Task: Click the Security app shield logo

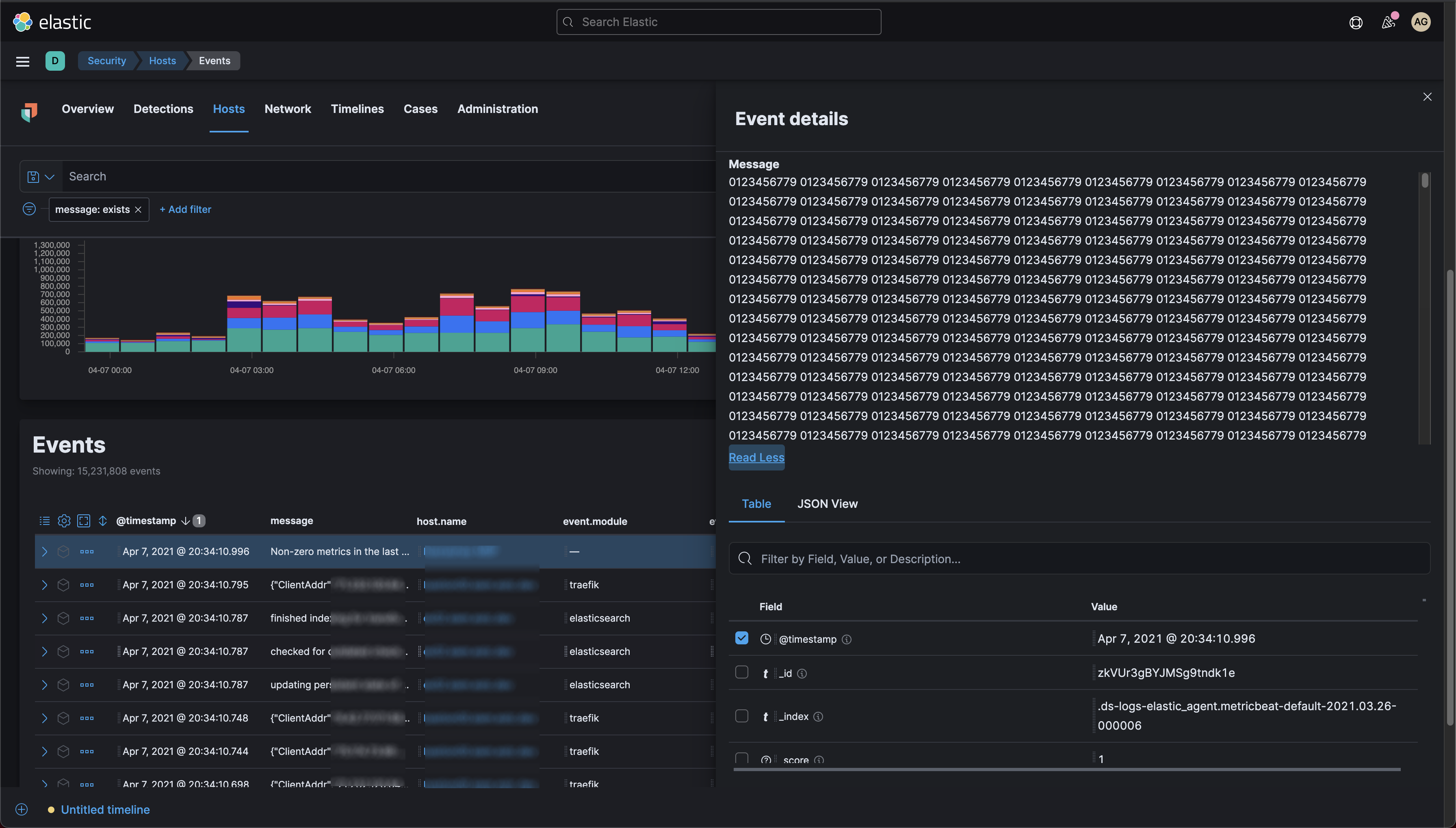Action: point(29,112)
